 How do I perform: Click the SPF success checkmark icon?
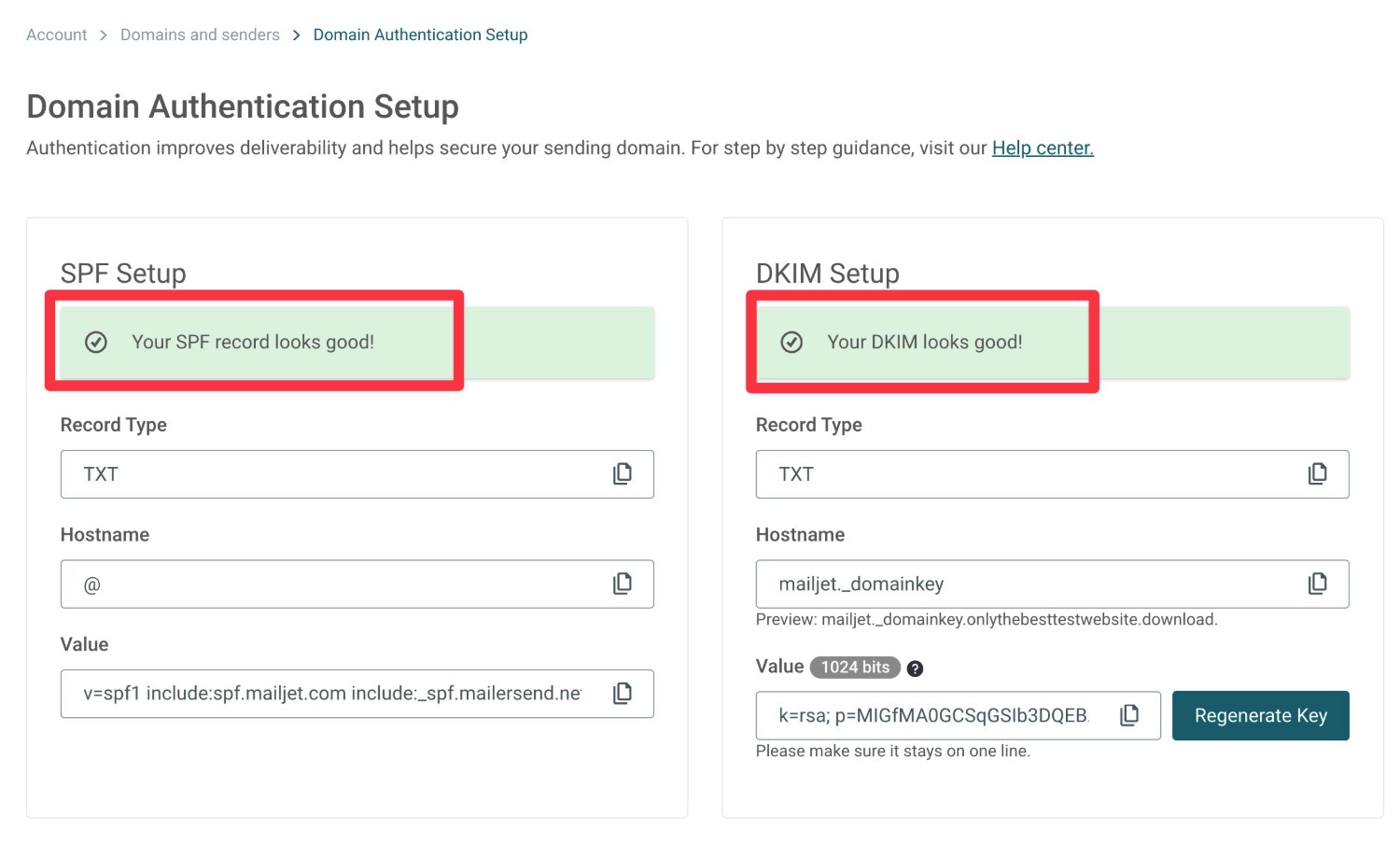[96, 343]
